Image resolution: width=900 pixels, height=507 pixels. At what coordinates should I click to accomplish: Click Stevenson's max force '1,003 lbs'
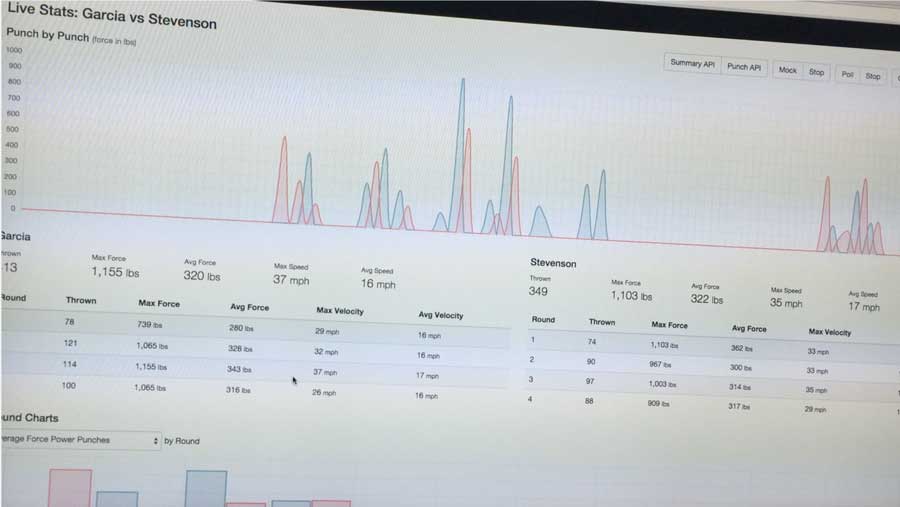point(662,384)
